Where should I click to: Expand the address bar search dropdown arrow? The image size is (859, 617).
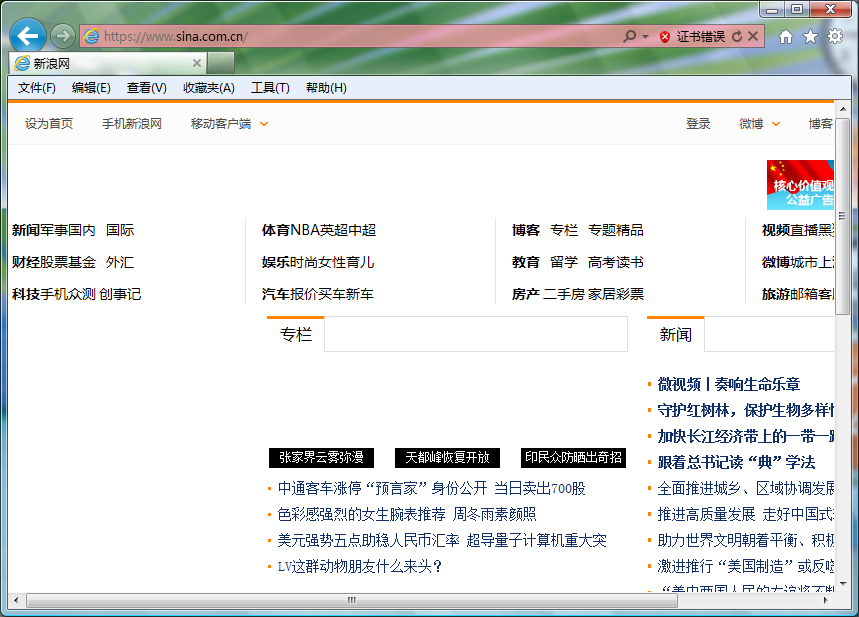pos(645,37)
